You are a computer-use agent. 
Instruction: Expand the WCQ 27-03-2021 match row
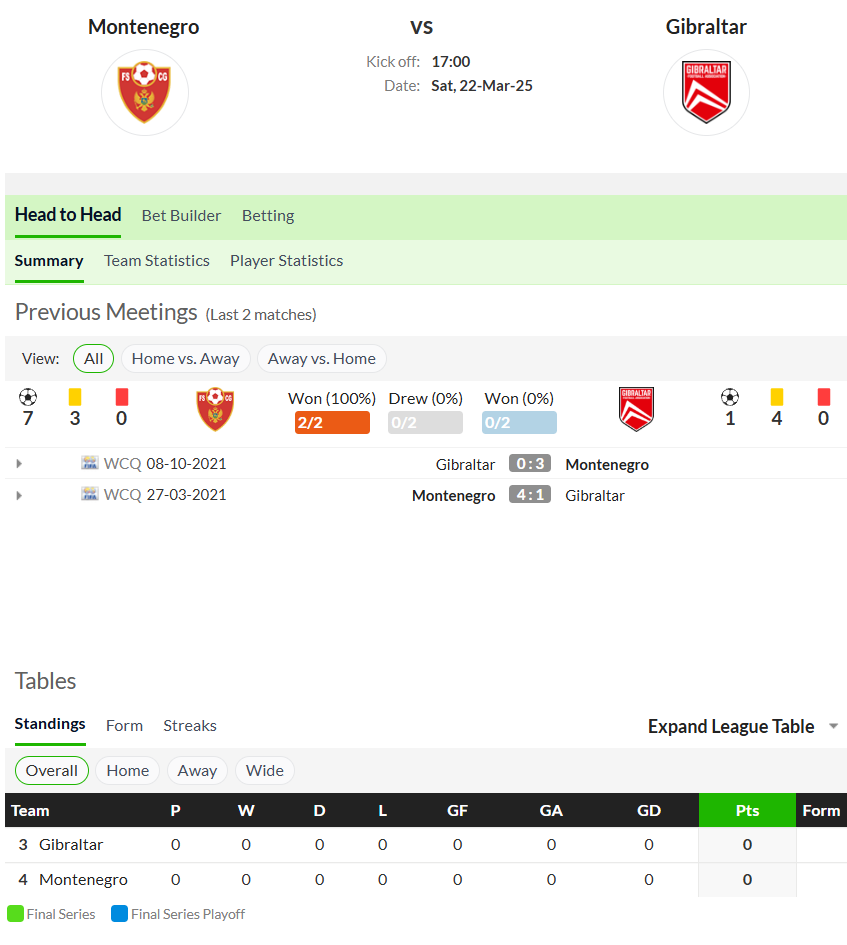[19, 495]
